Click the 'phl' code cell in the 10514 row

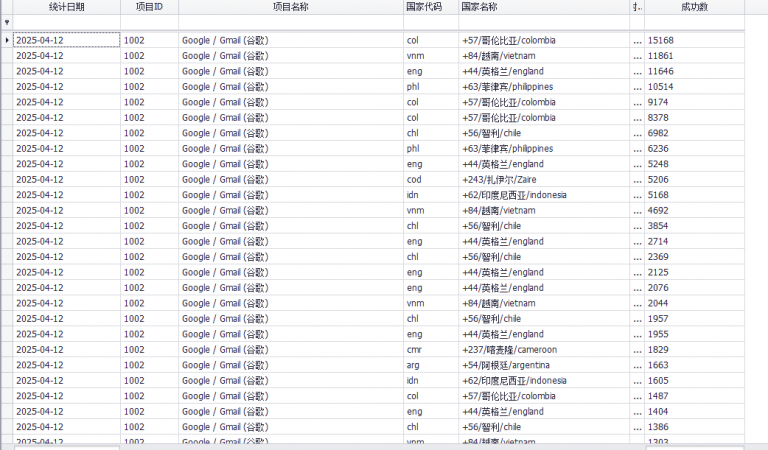coord(431,87)
